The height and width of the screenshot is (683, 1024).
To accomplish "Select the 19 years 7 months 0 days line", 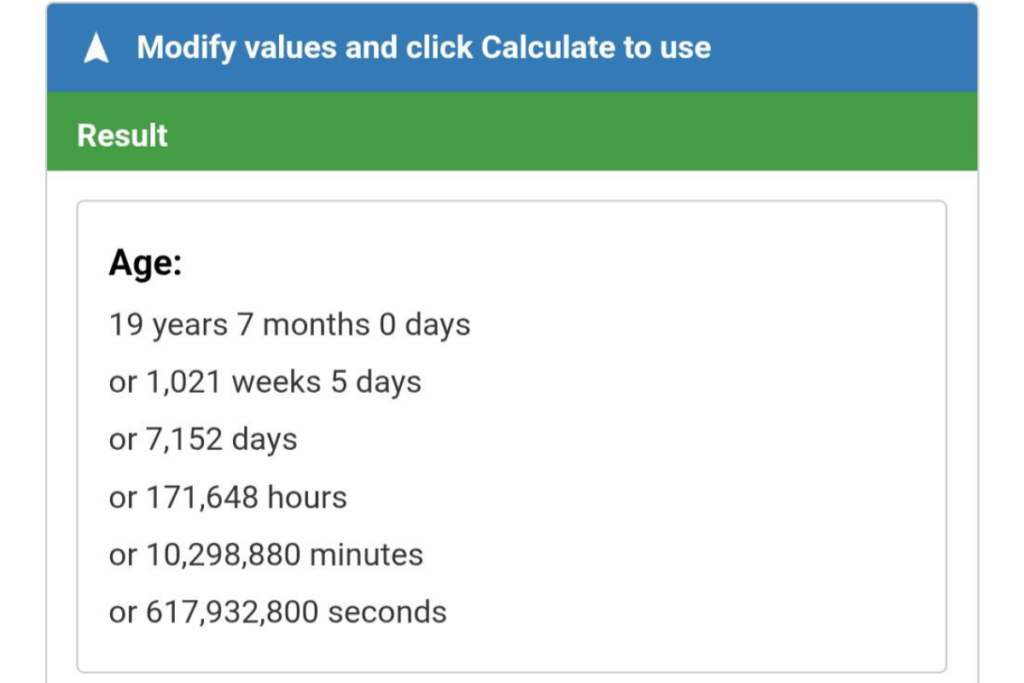I will coord(288,323).
